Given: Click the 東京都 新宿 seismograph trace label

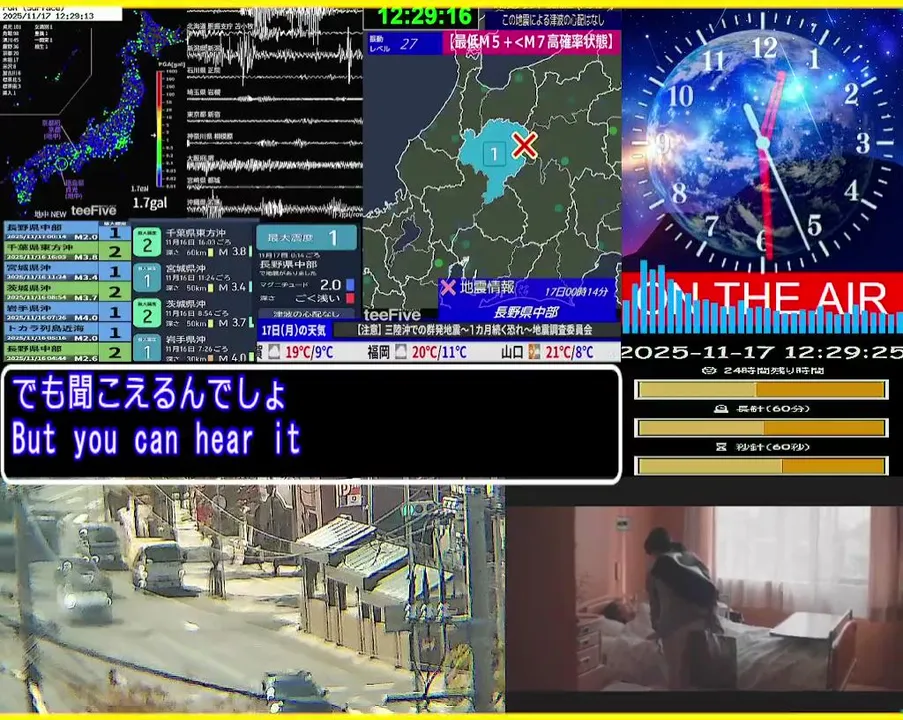Looking at the screenshot, I should coord(204,115).
